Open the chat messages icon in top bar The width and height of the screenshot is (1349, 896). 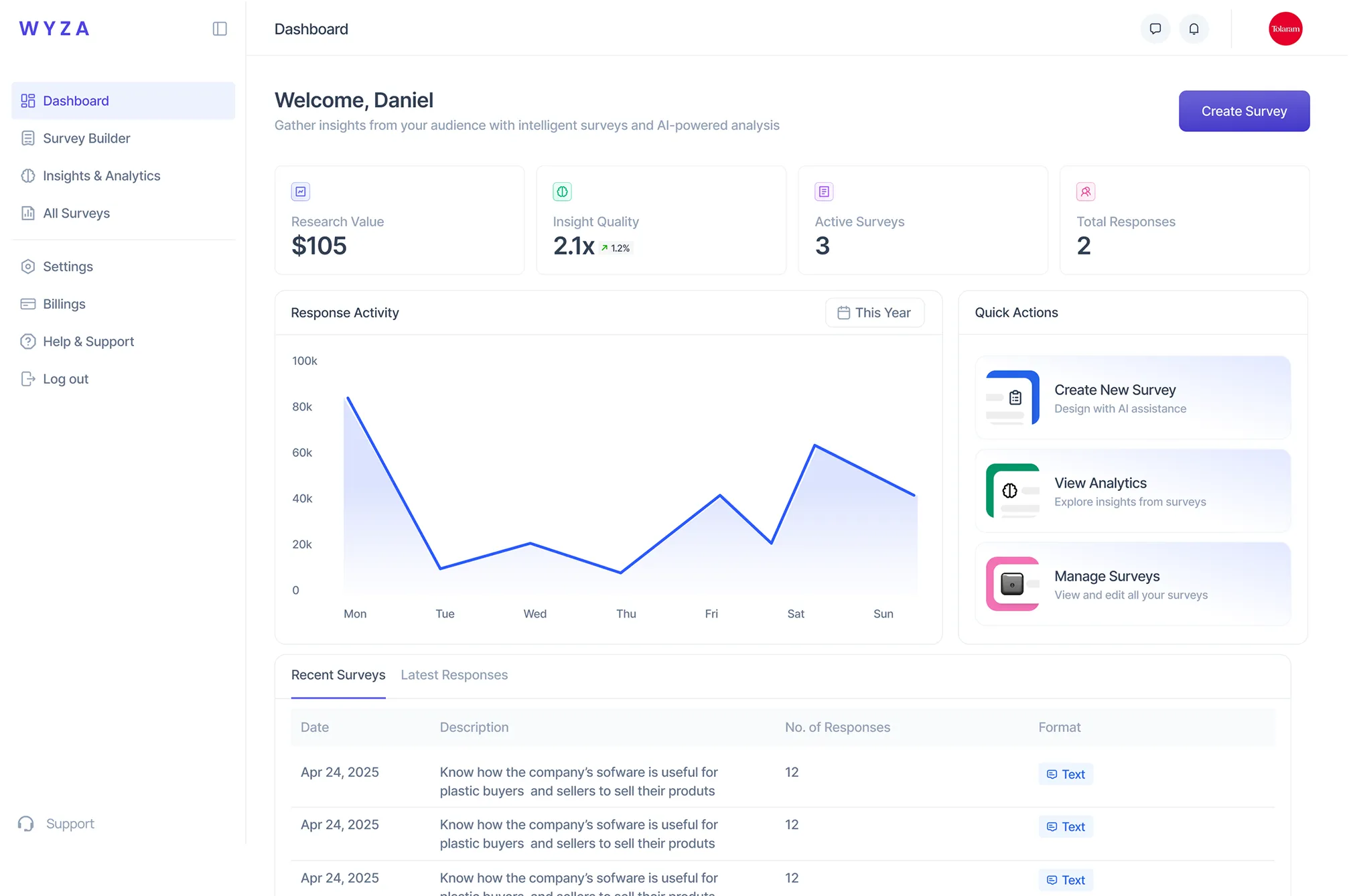pyautogui.click(x=1155, y=28)
